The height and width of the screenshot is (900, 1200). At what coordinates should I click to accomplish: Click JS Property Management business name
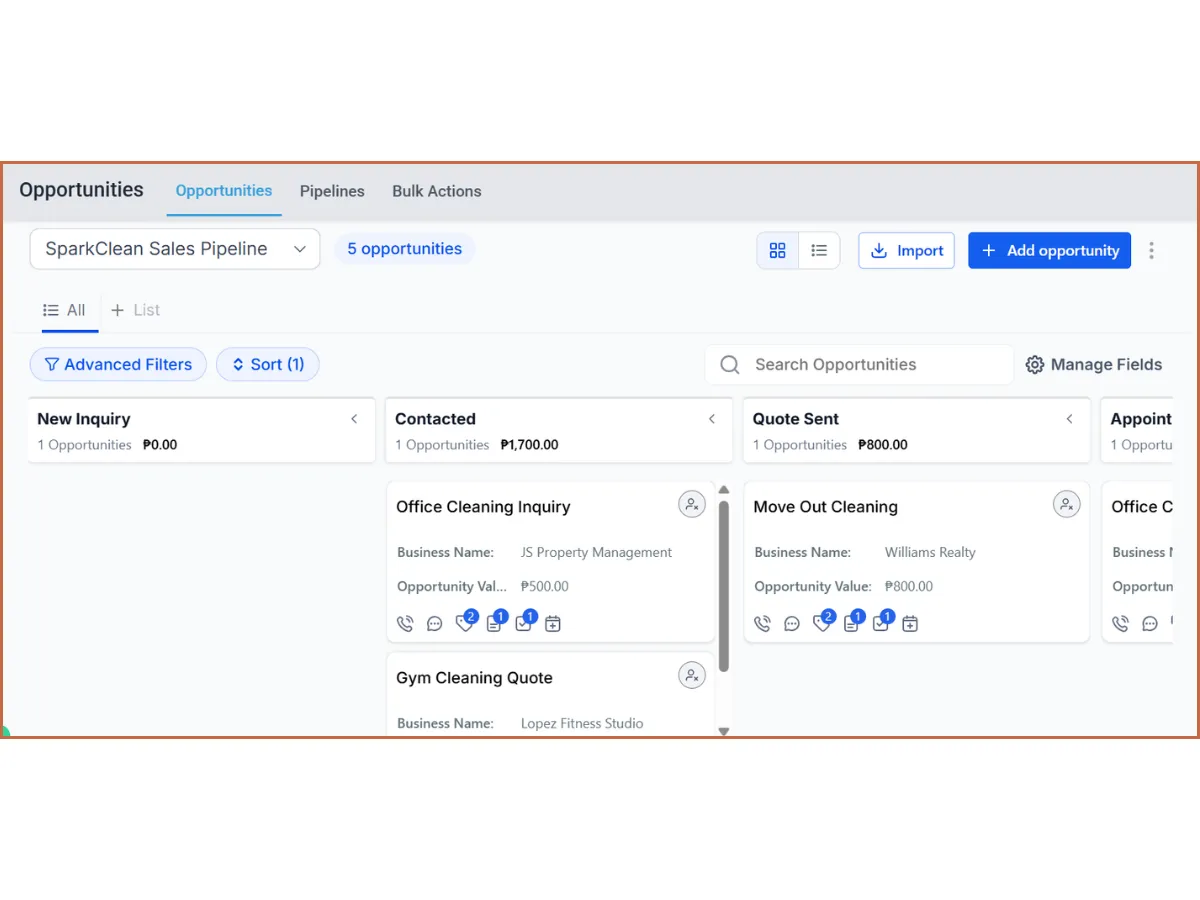(596, 552)
